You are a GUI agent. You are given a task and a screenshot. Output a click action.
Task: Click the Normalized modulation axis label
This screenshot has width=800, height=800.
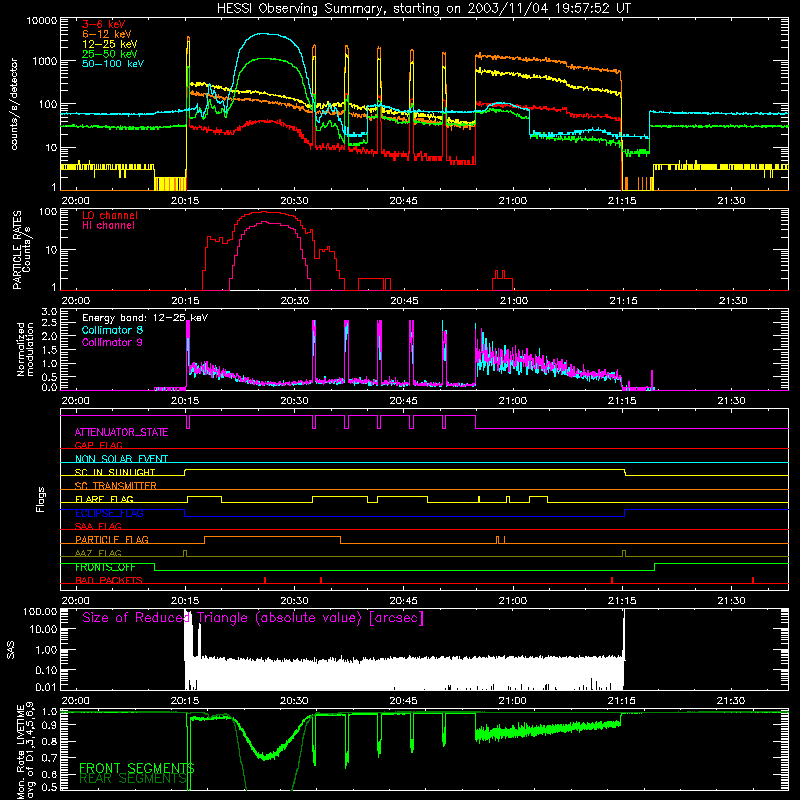tap(25, 349)
